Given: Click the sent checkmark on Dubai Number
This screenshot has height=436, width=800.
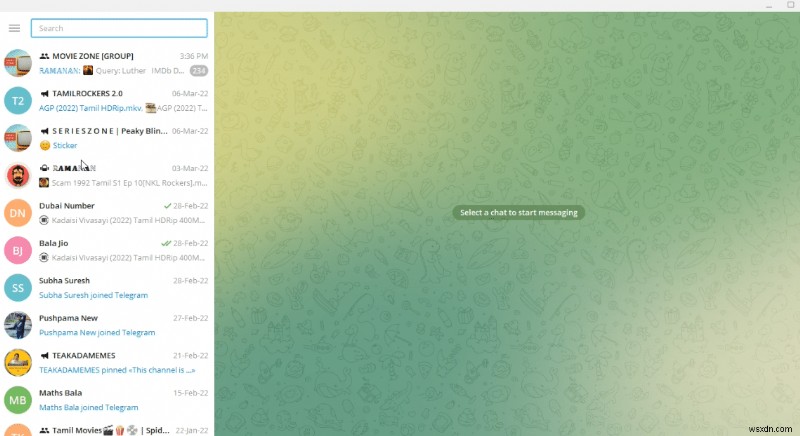Looking at the screenshot, I should (167, 206).
